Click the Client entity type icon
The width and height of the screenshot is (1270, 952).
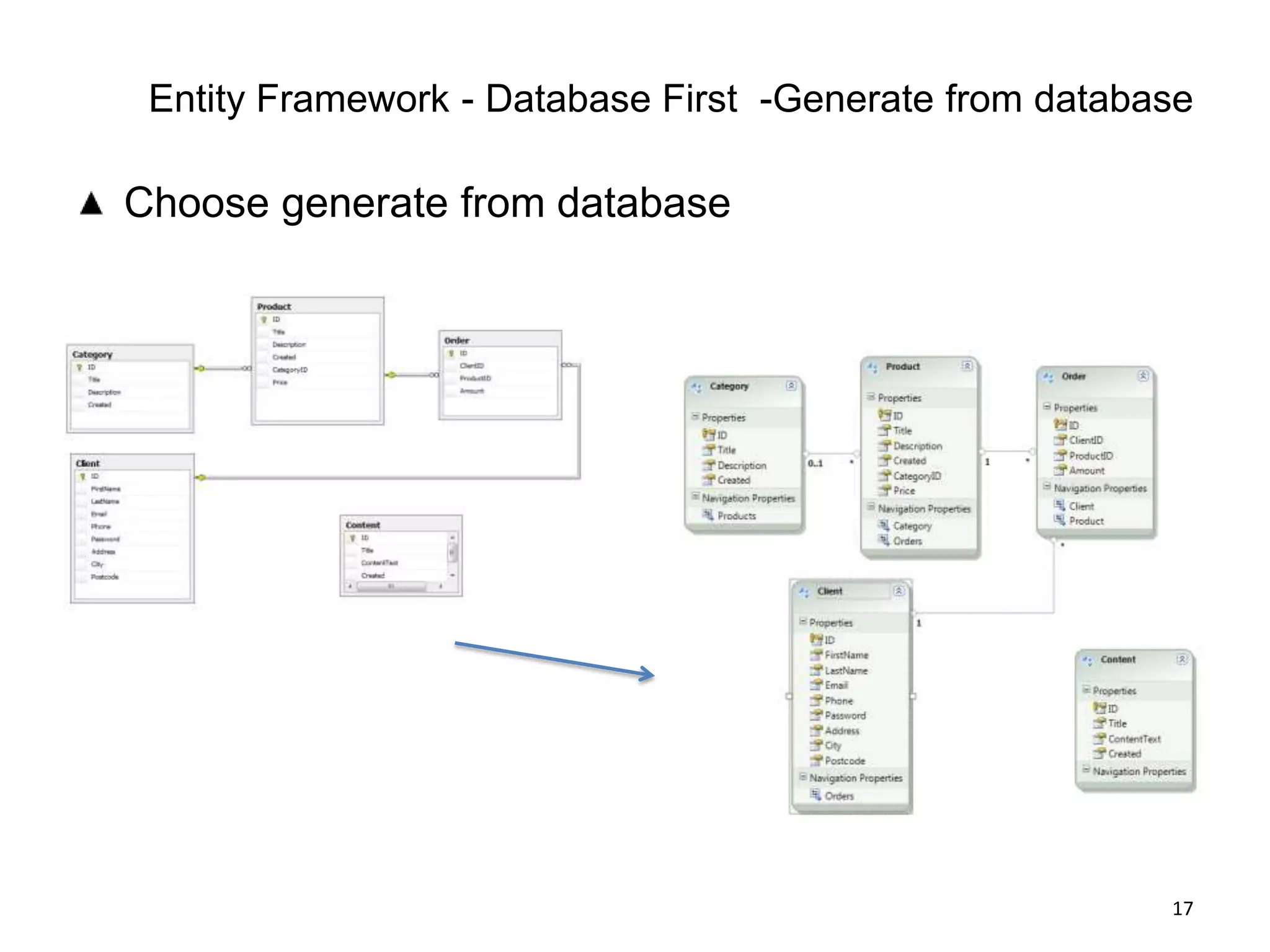[x=804, y=592]
